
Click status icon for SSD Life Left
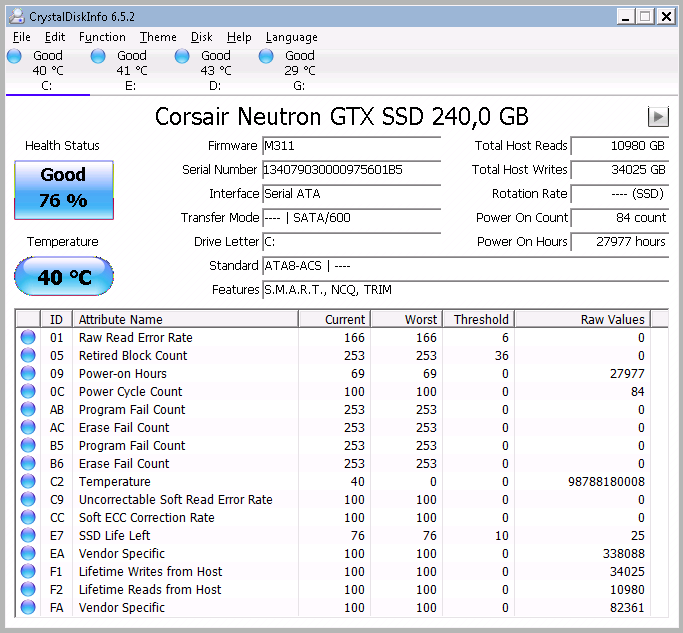28,535
